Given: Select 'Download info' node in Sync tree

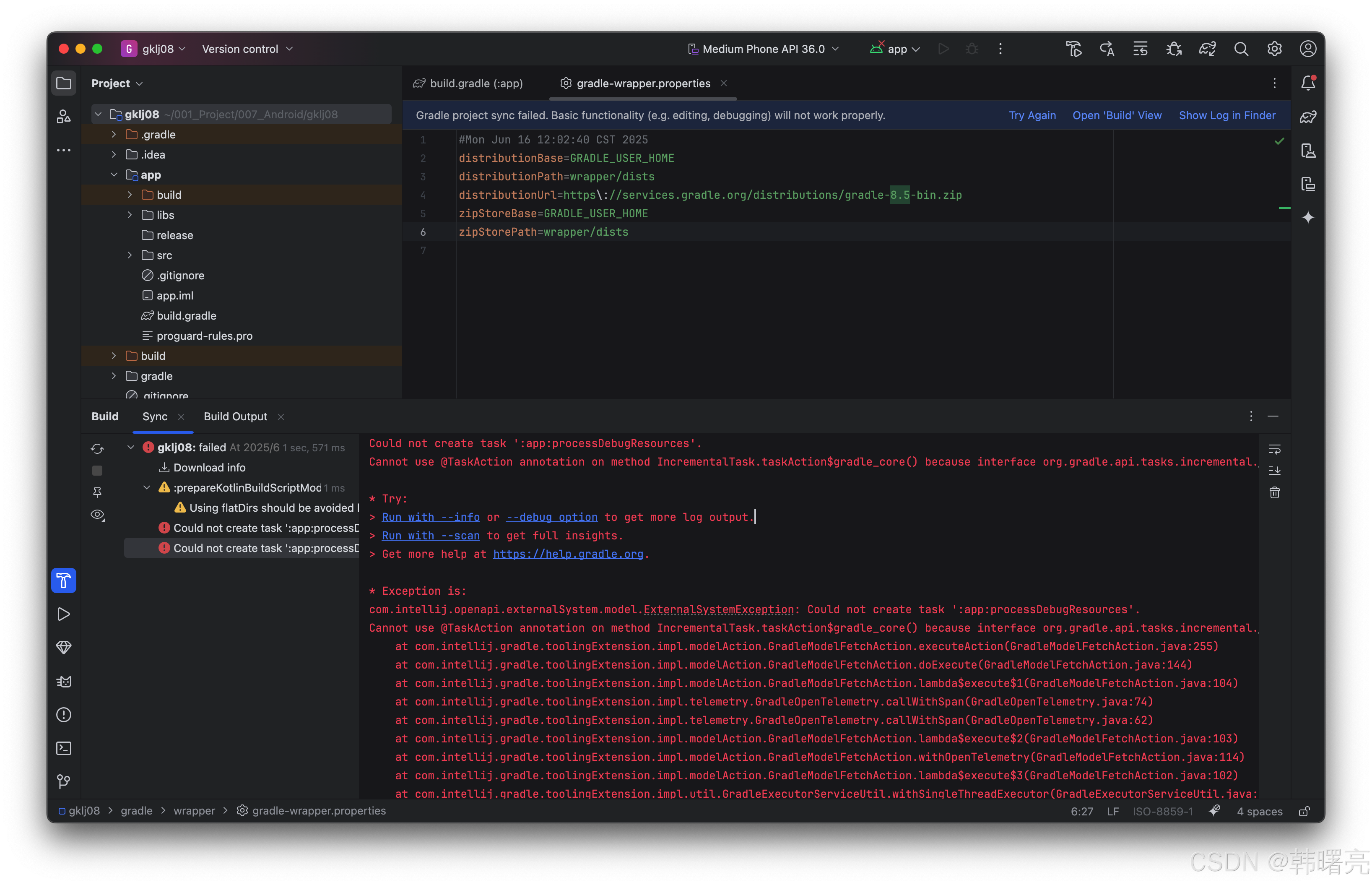Looking at the screenshot, I should coord(208,468).
